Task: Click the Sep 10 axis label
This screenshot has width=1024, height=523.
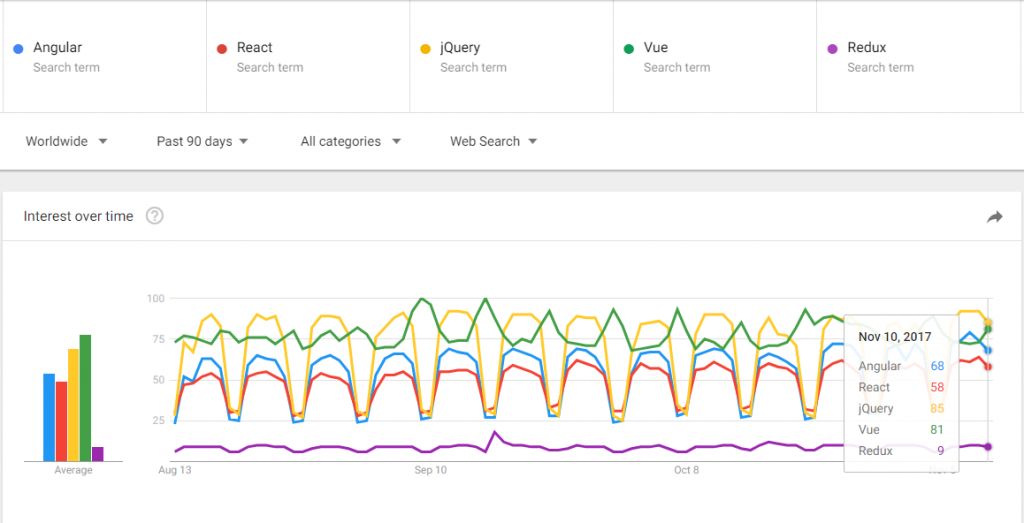Action: (430, 470)
